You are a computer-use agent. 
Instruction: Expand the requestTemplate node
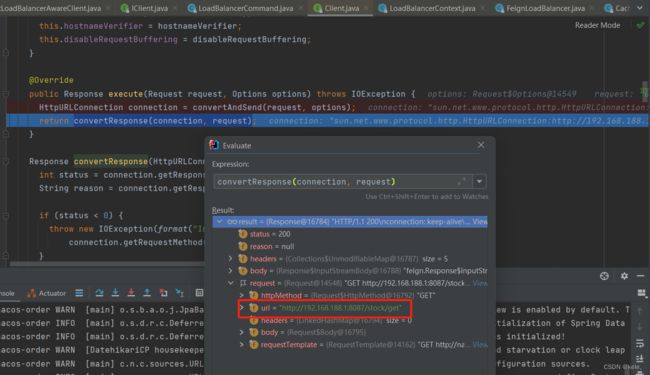coord(242,344)
